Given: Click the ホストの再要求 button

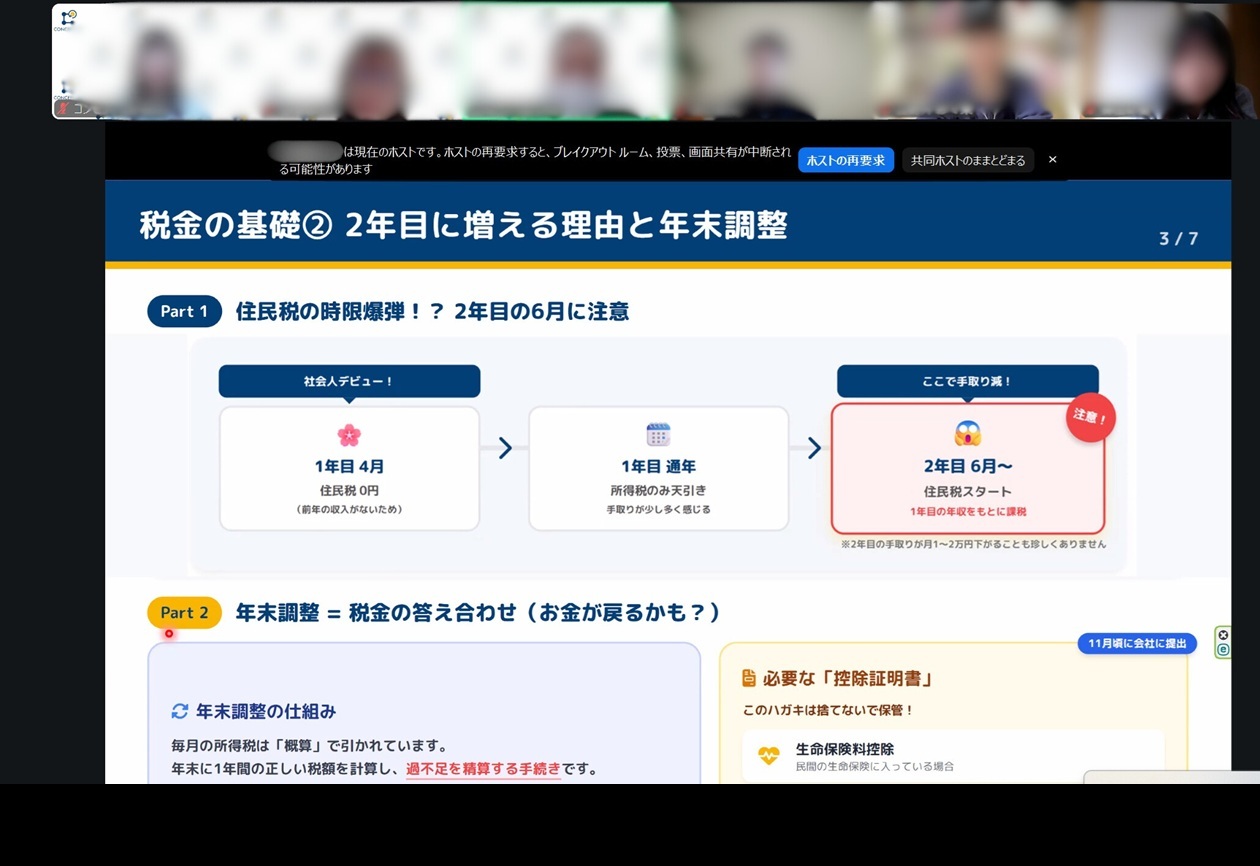Looking at the screenshot, I should pos(845,160).
